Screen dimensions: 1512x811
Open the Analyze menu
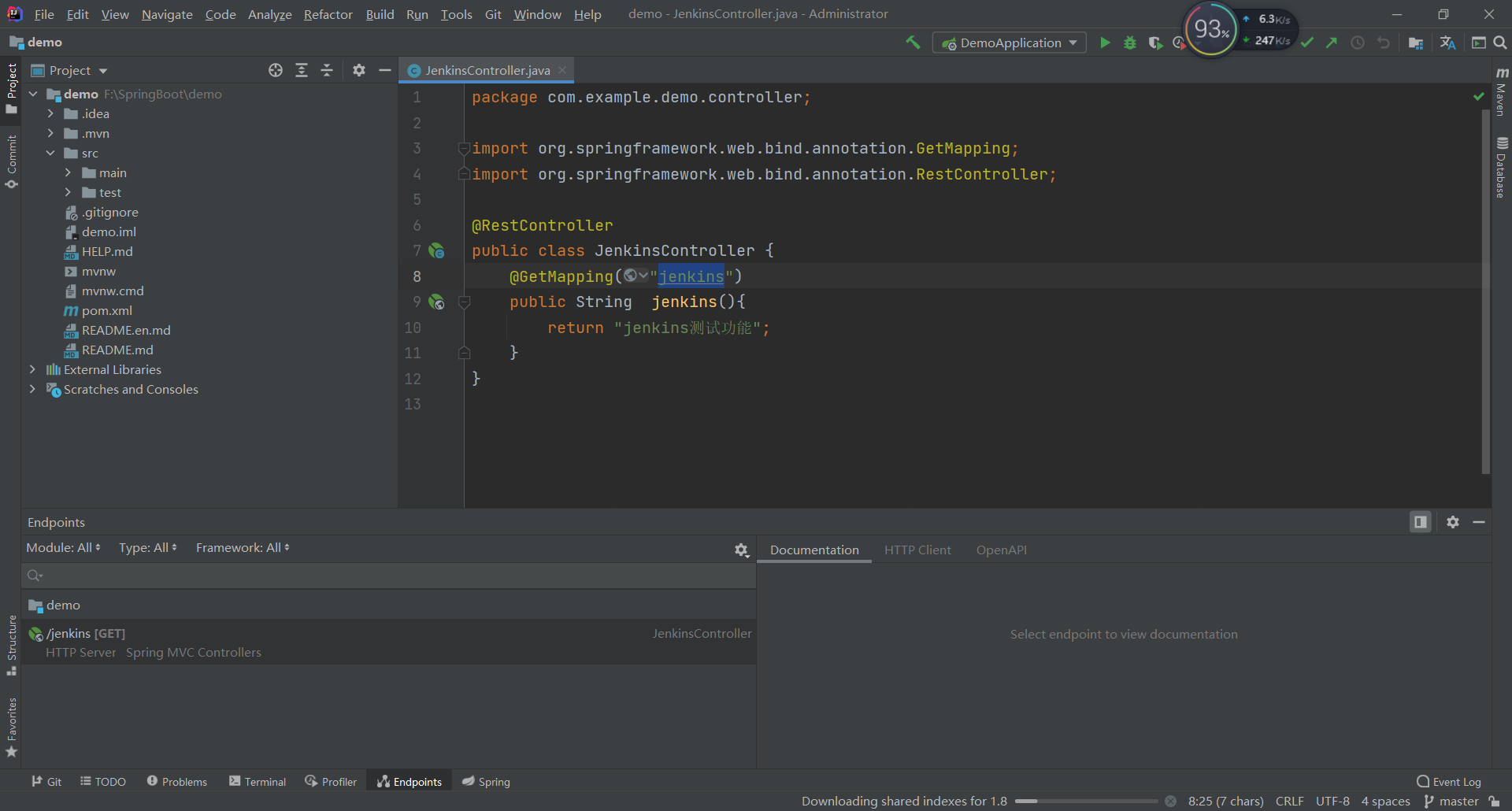(269, 14)
